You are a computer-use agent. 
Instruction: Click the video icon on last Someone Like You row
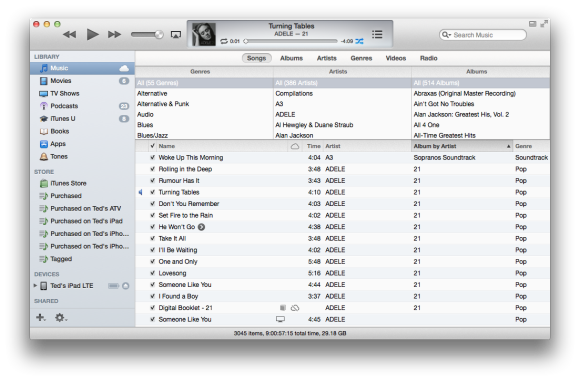pos(280,319)
